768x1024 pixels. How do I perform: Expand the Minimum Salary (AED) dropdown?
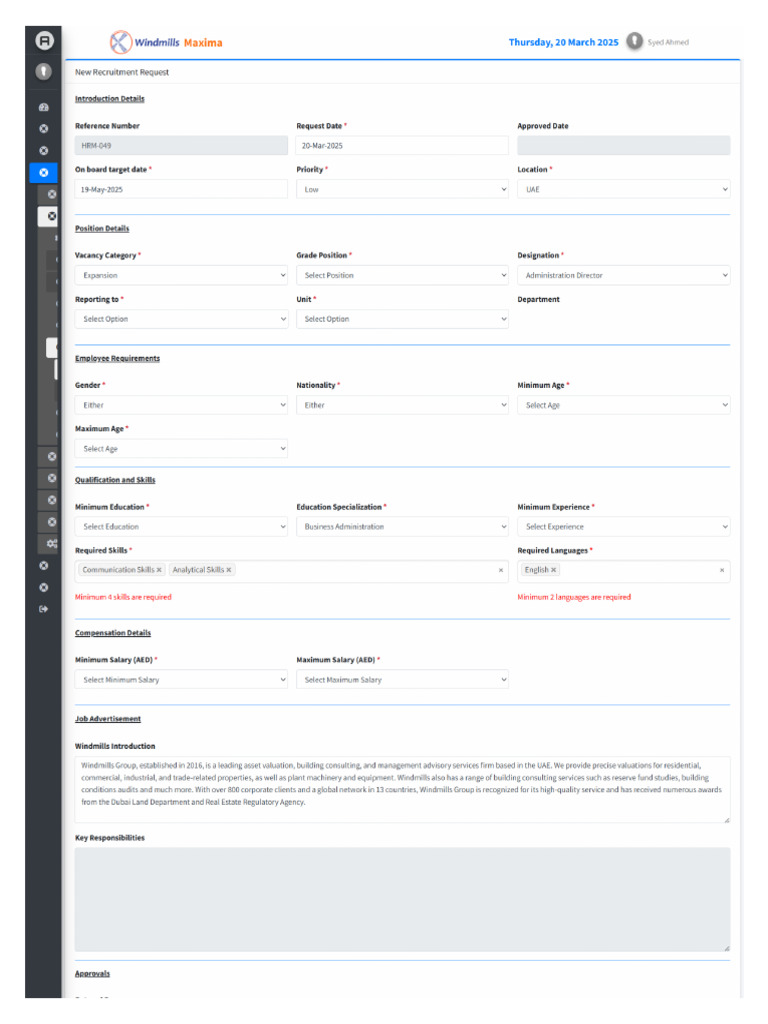pos(181,680)
